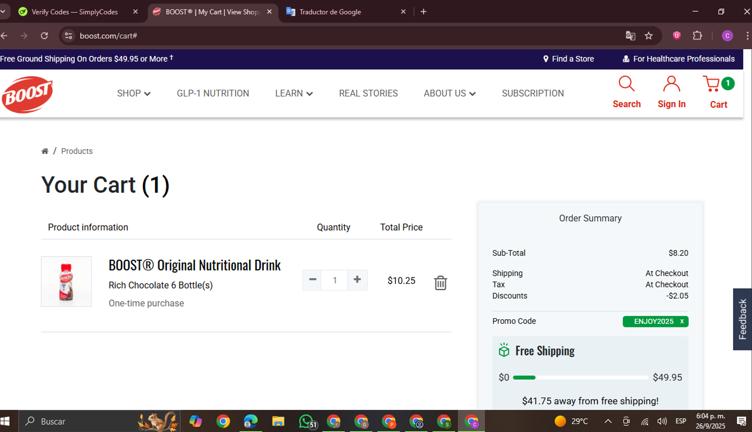Show hidden system tray icons
Screen dimensions: 752x432
(608, 421)
